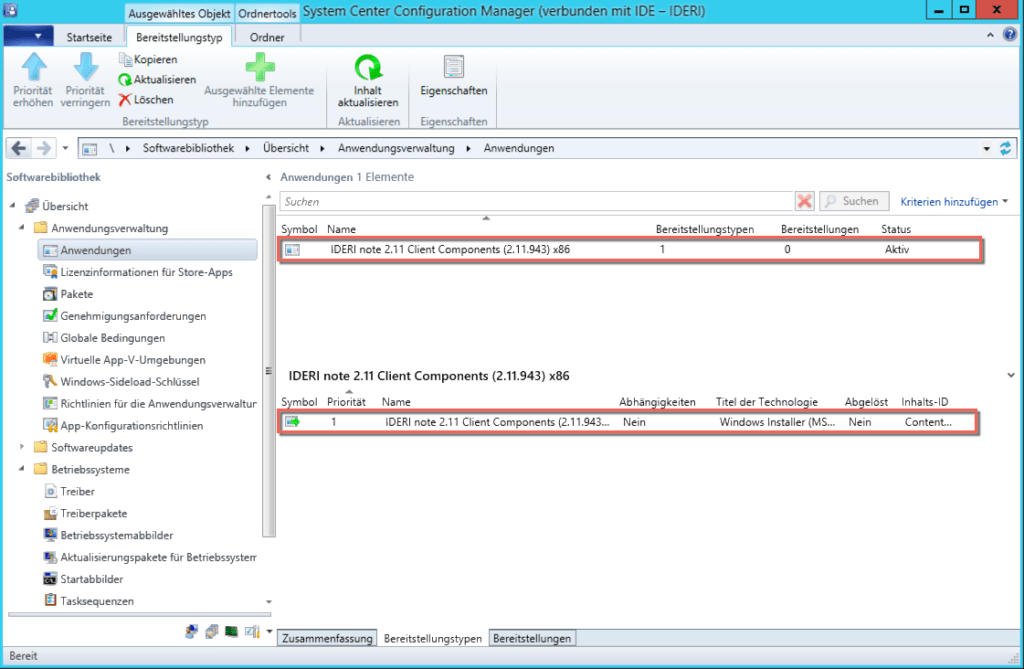
Task: Open the Bereitstellungen bottom tab
Action: (532, 638)
